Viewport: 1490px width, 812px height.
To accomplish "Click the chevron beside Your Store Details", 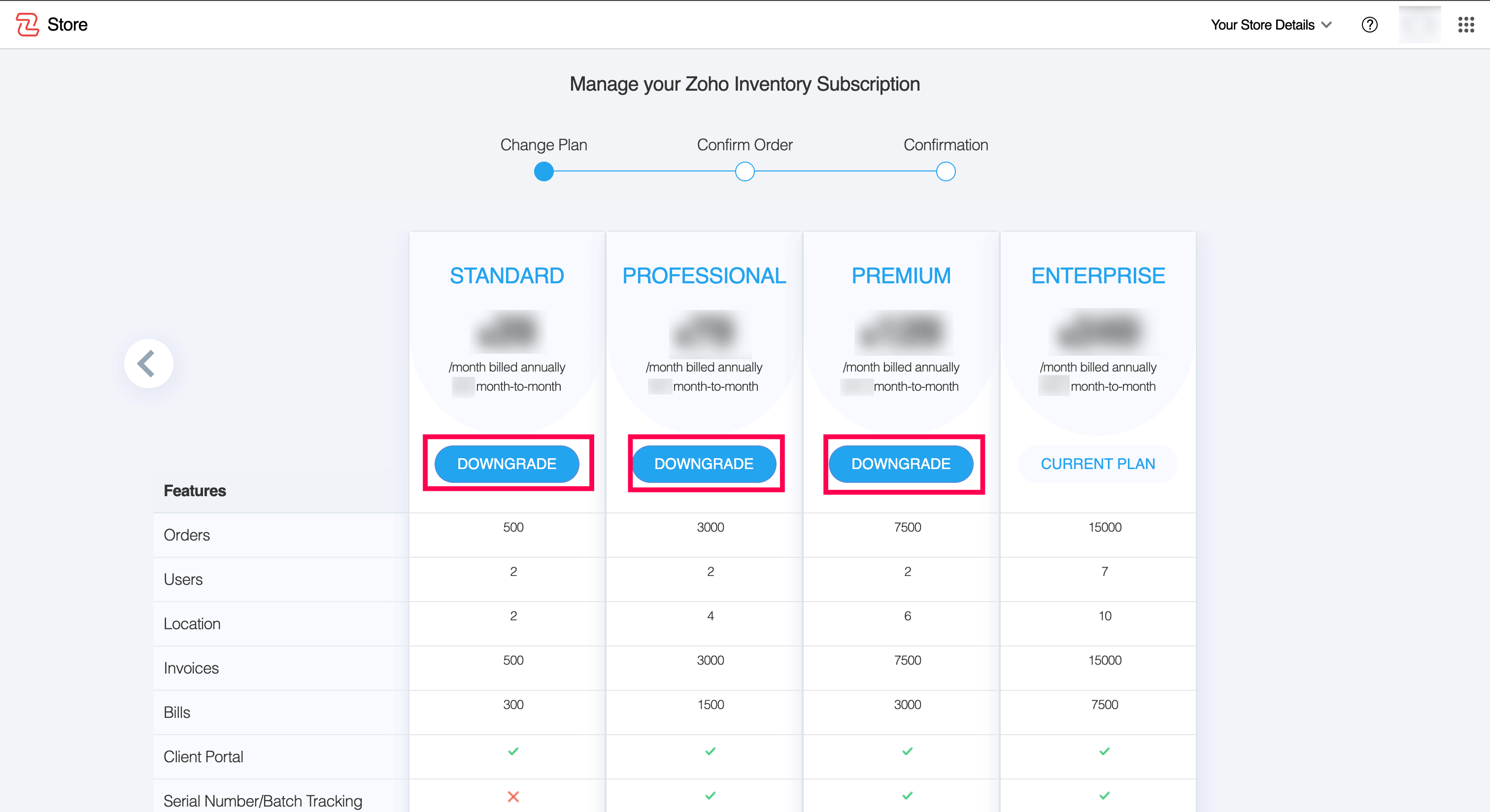I will click(1326, 25).
